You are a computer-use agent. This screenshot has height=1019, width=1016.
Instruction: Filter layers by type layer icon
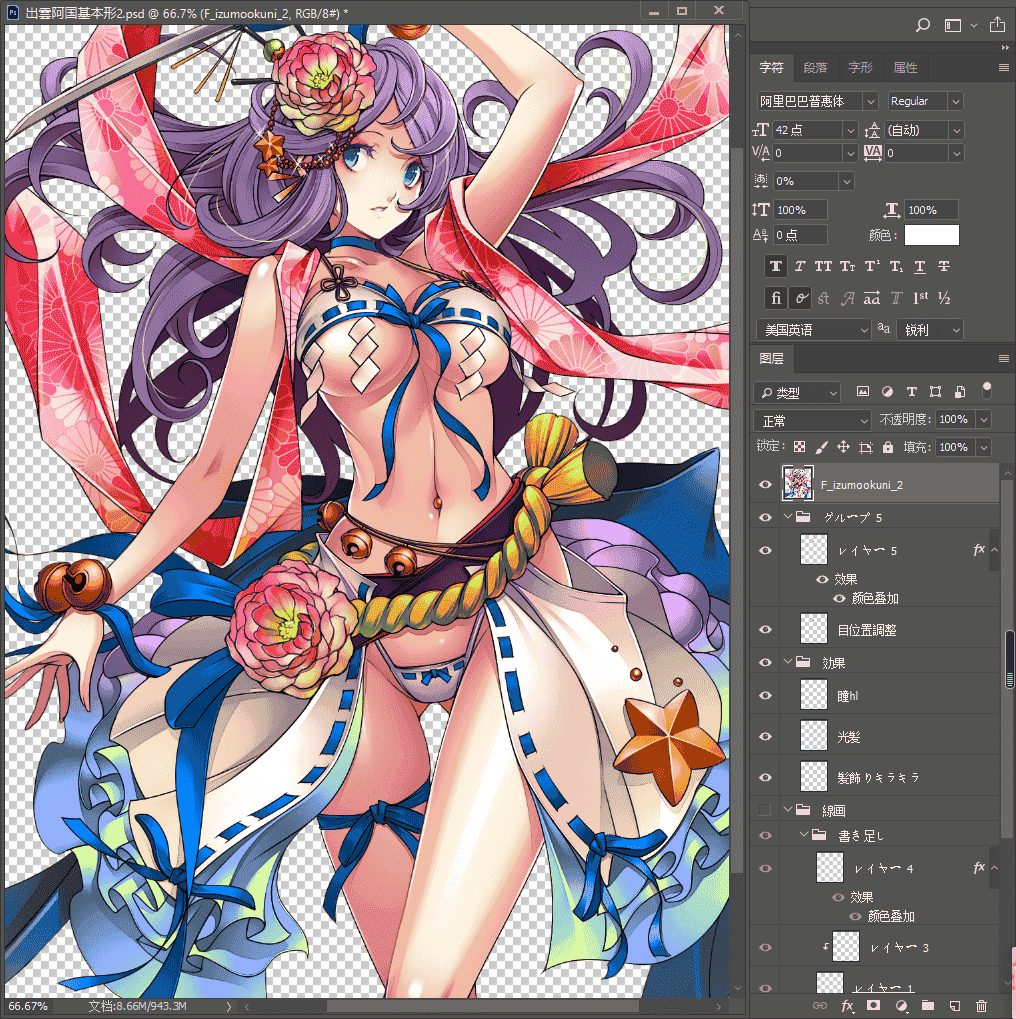911,391
